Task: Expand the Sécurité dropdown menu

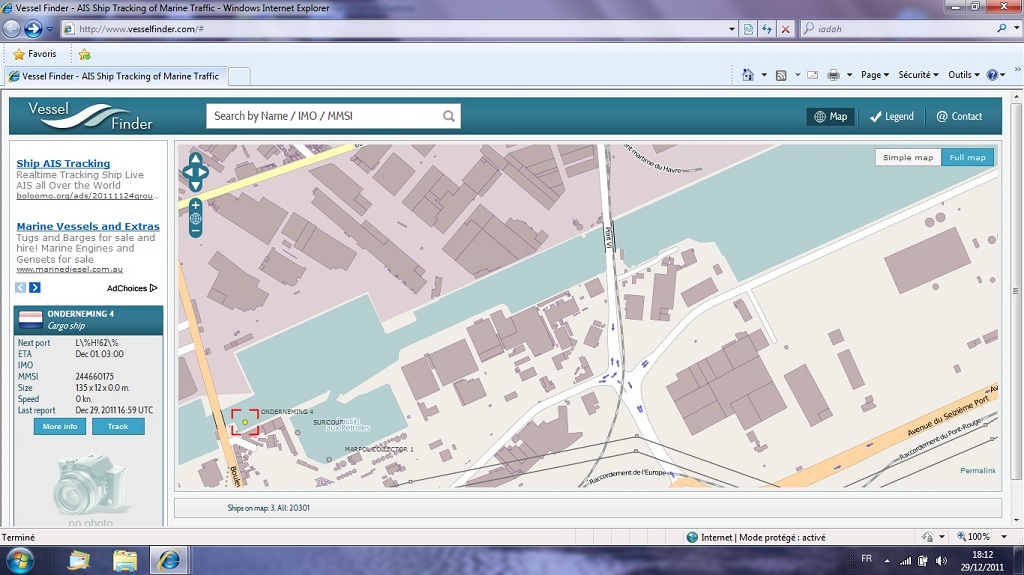Action: coord(918,75)
